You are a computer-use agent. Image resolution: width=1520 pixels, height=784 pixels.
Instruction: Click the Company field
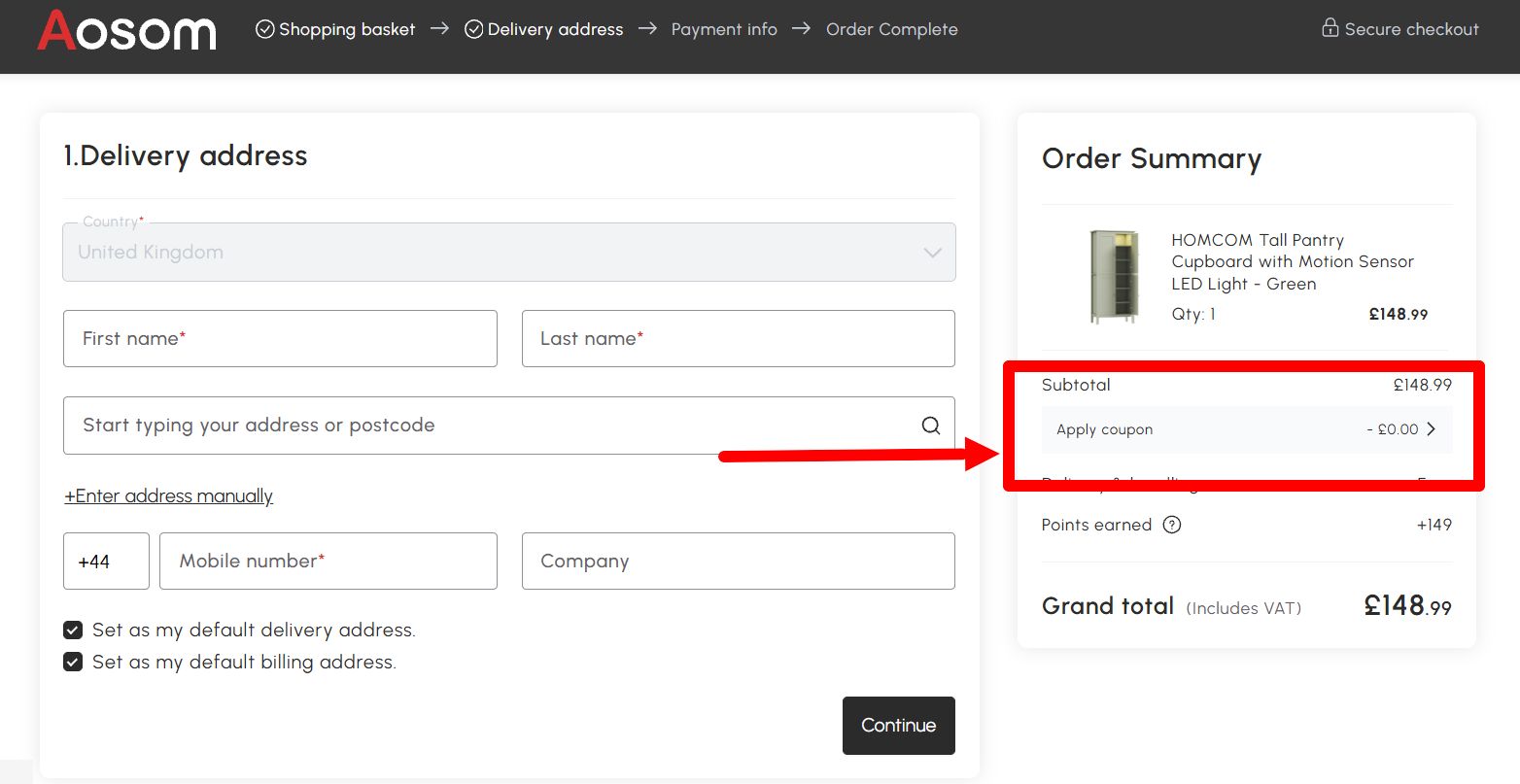click(x=738, y=561)
